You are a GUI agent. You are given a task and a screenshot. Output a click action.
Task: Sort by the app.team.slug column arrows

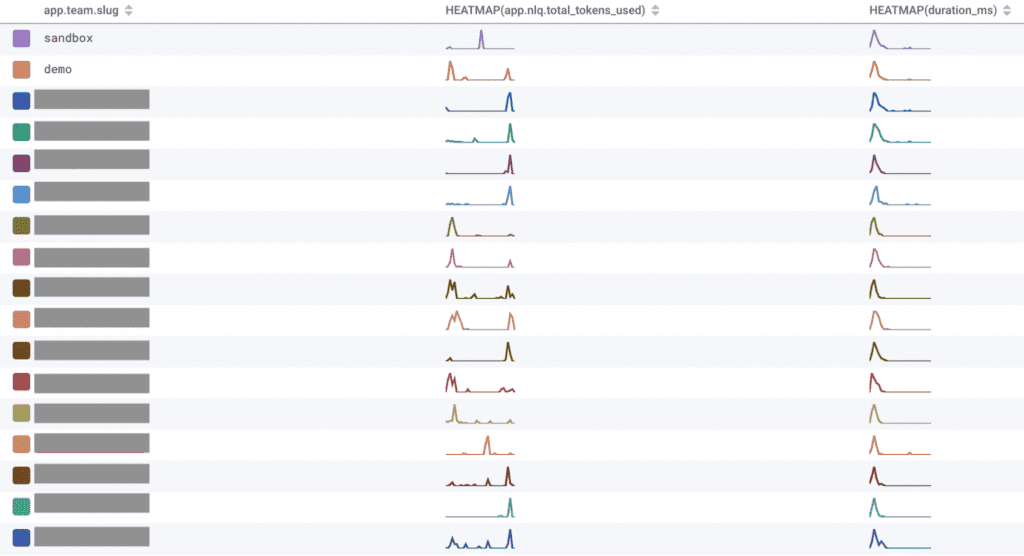coord(128,10)
